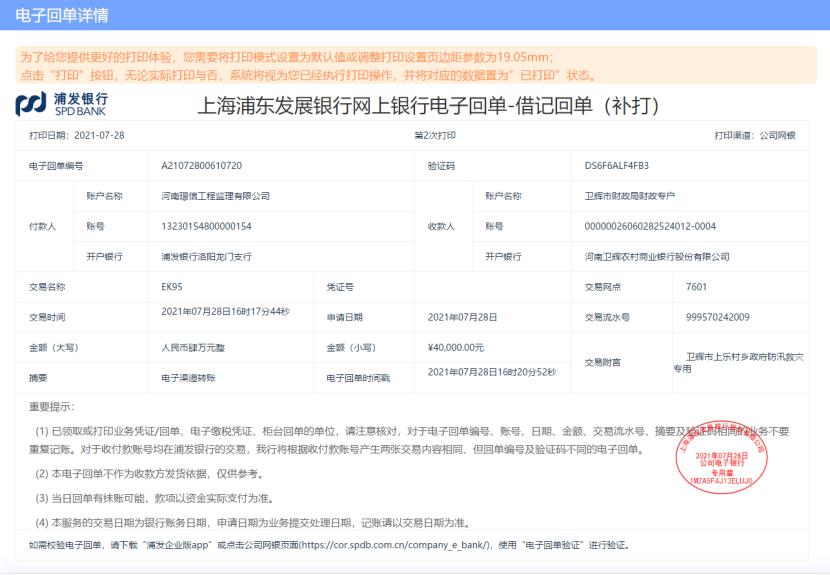Select payer bank 浦发银行洛阳龙门支行
The image size is (830, 575).
[206, 257]
